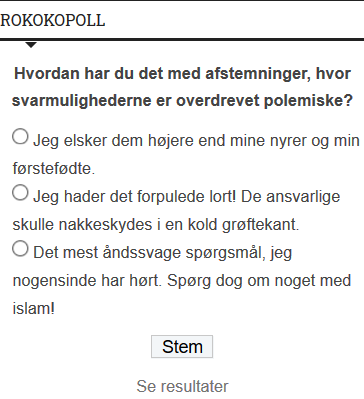Click the phrase "De ansvarlige"

click(290, 196)
